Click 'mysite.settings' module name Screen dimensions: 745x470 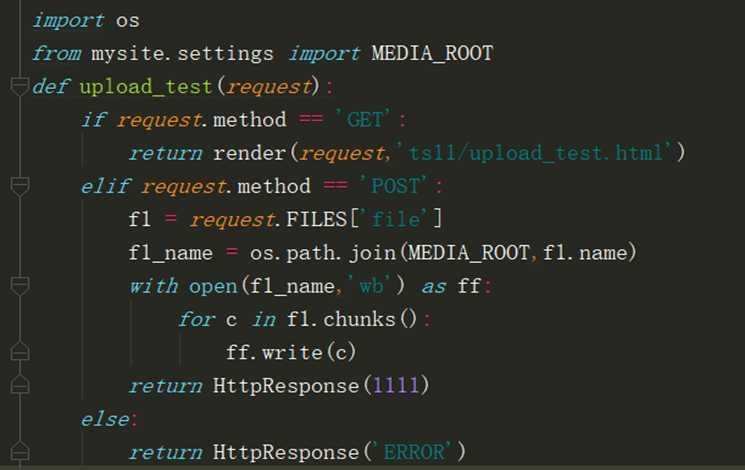pos(182,54)
